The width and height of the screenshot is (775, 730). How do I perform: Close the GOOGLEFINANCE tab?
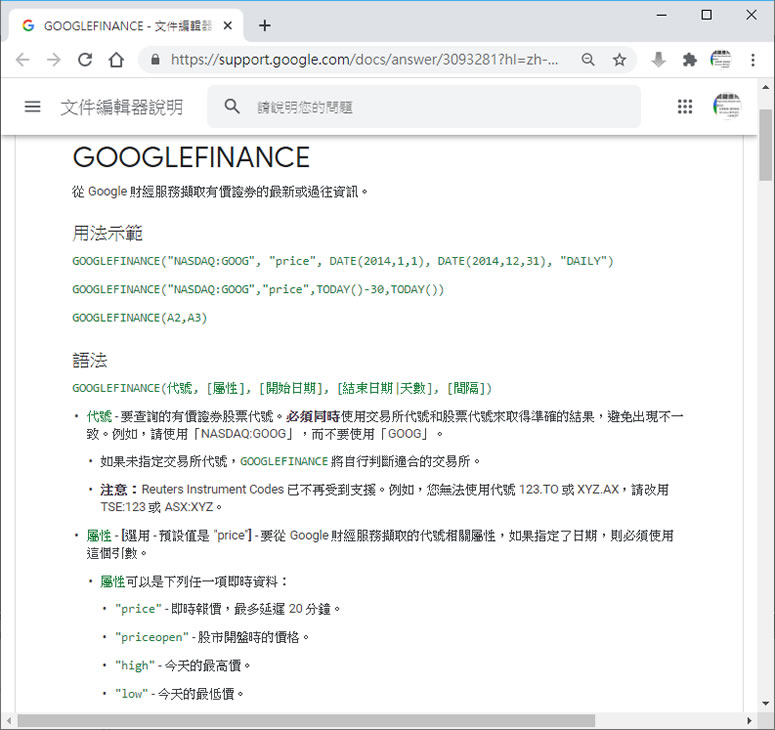(228, 26)
